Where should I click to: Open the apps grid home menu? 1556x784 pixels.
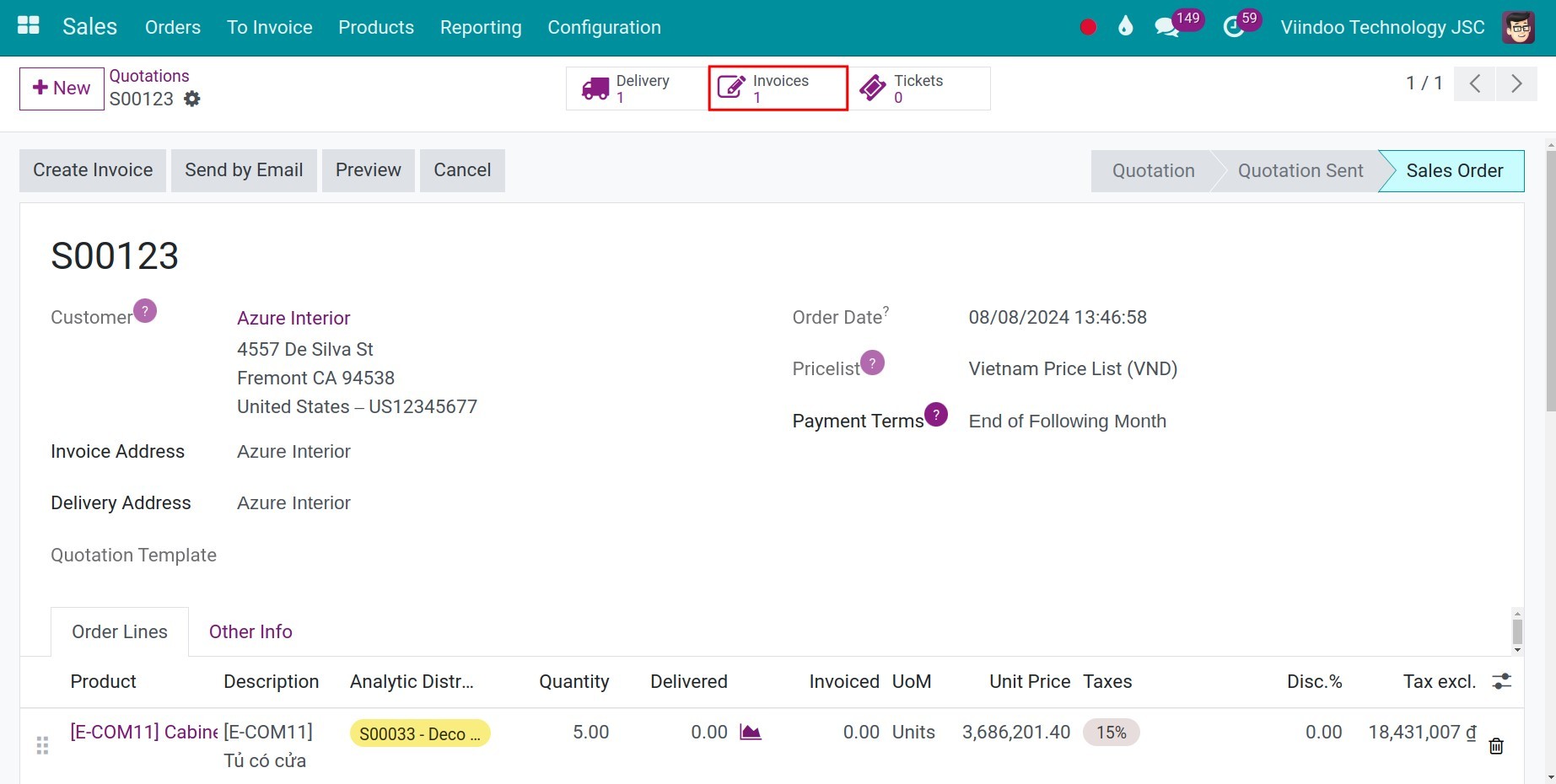29,25
